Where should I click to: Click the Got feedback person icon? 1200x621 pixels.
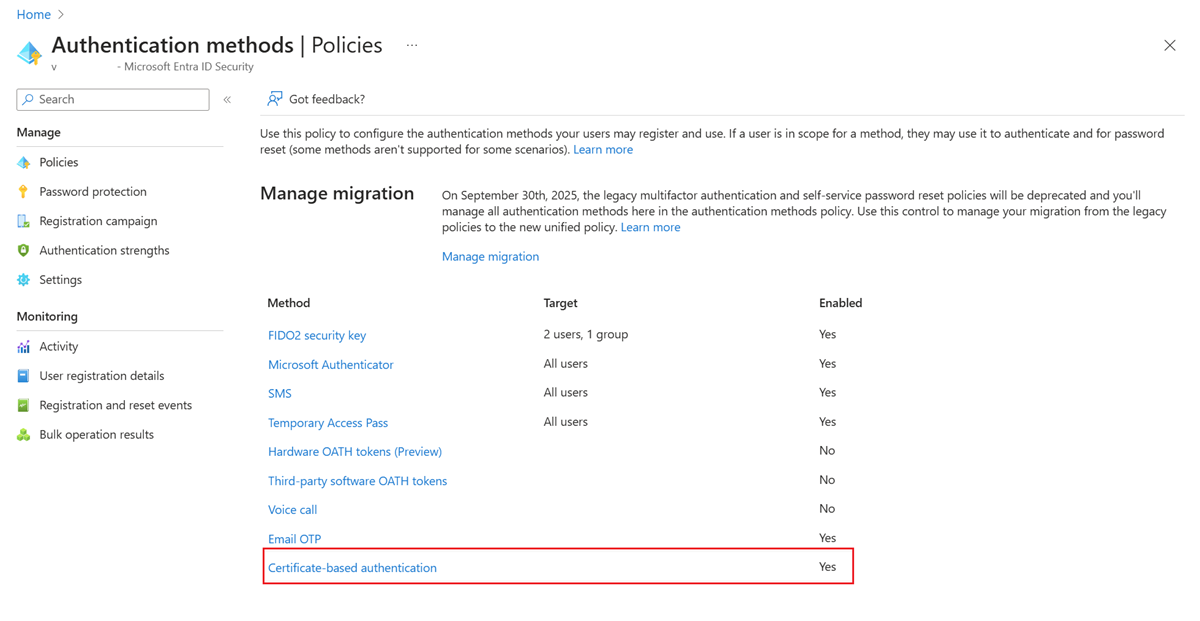coord(274,99)
